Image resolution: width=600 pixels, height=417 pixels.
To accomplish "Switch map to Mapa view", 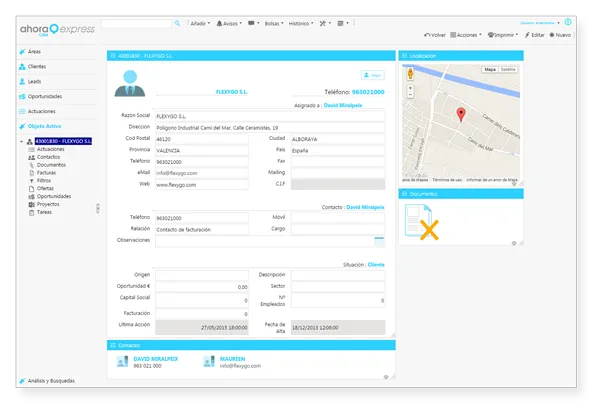I will coord(490,70).
